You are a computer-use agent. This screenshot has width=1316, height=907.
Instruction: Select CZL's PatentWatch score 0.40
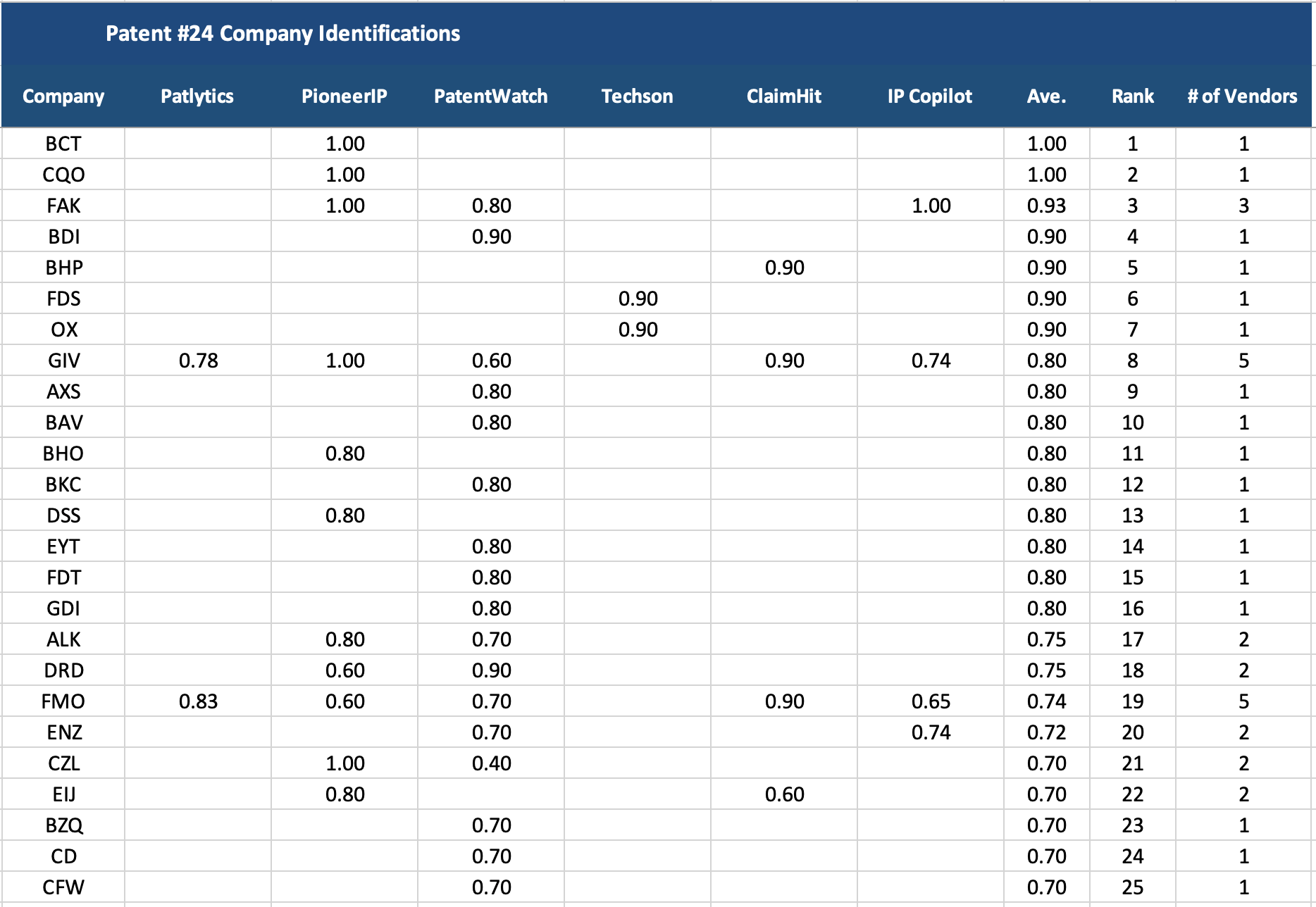coord(491,763)
